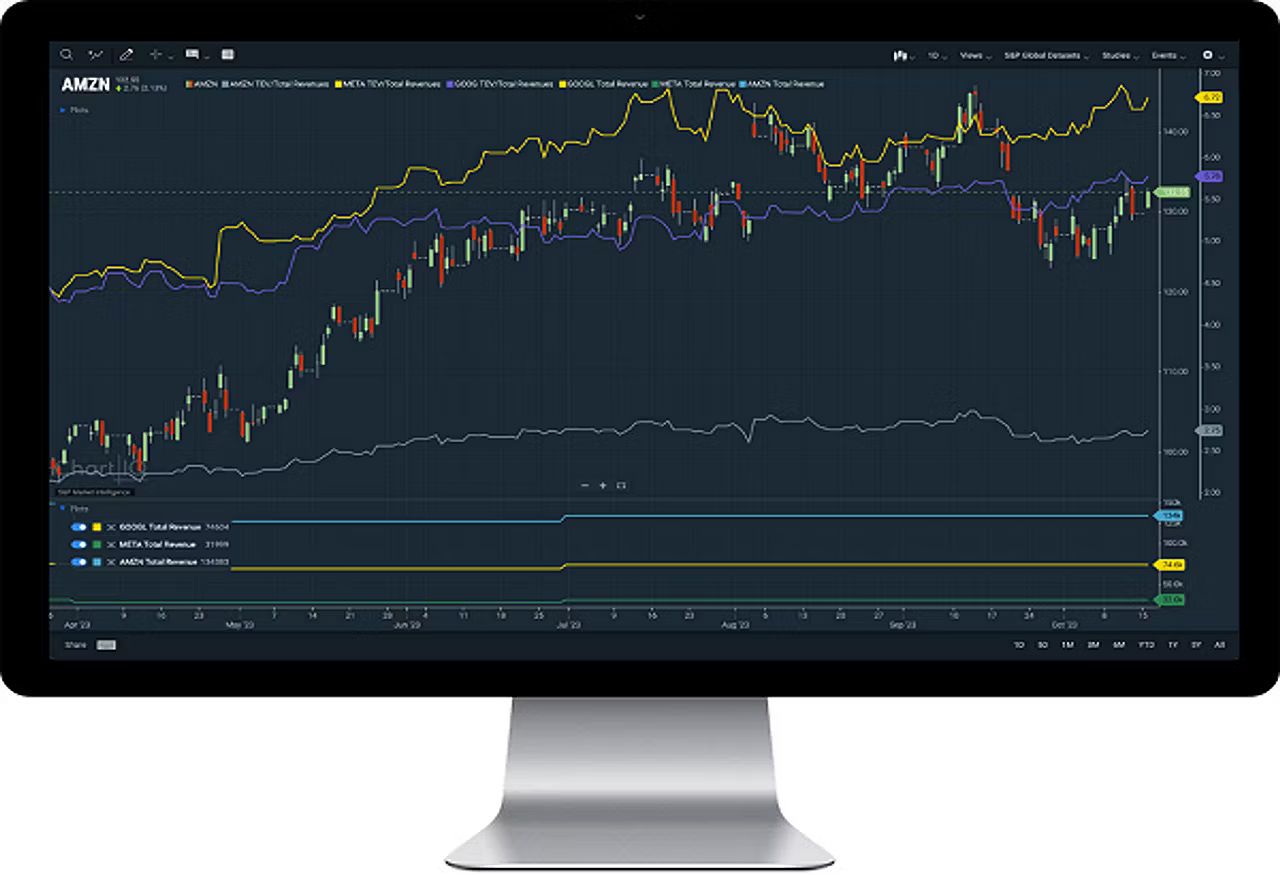The image size is (1280, 875).
Task: Click the GOOGL Total Revenue yellow swatch
Action: pyautogui.click(x=96, y=526)
